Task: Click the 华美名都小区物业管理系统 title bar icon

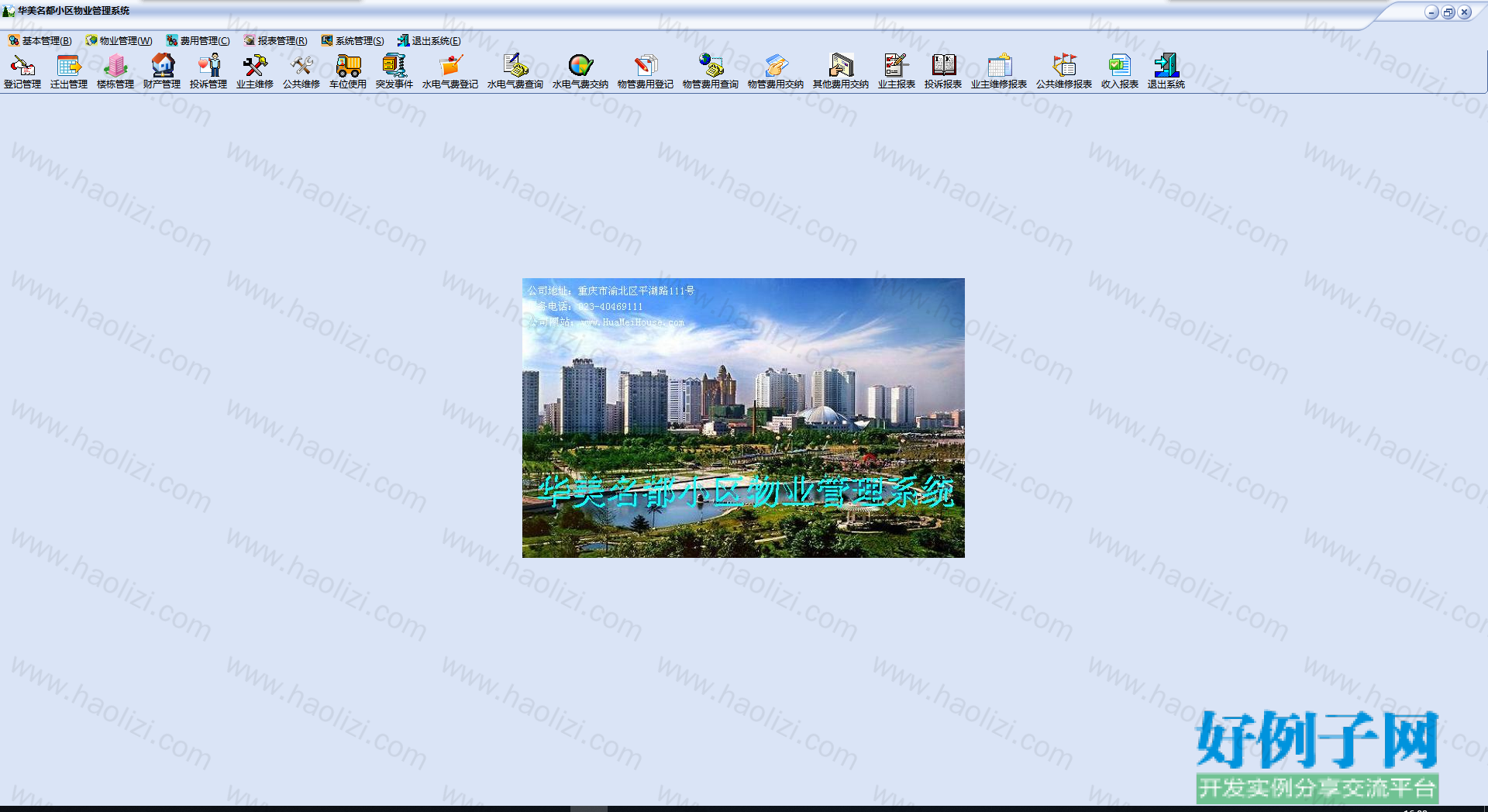Action: (x=9, y=11)
